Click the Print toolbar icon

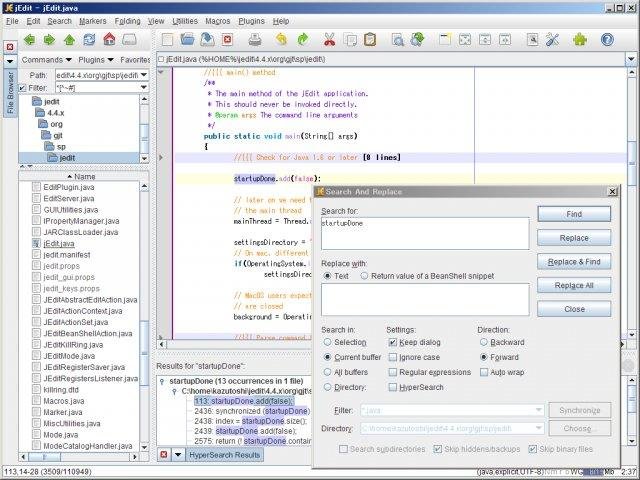point(255,40)
